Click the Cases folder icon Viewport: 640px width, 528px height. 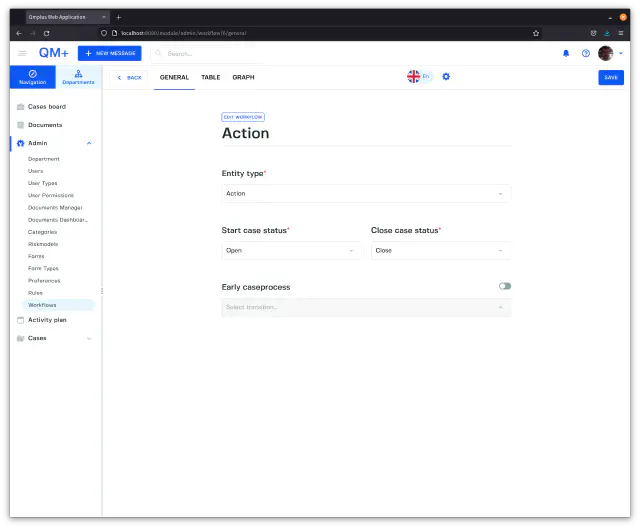pos(20,338)
